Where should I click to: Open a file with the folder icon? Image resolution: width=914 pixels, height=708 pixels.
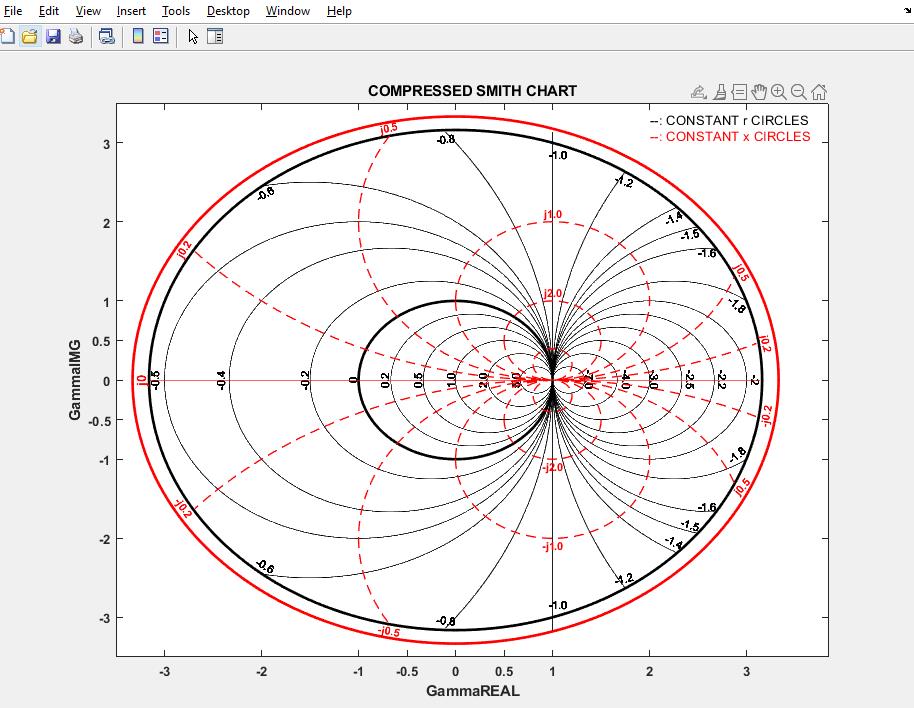tap(29, 37)
